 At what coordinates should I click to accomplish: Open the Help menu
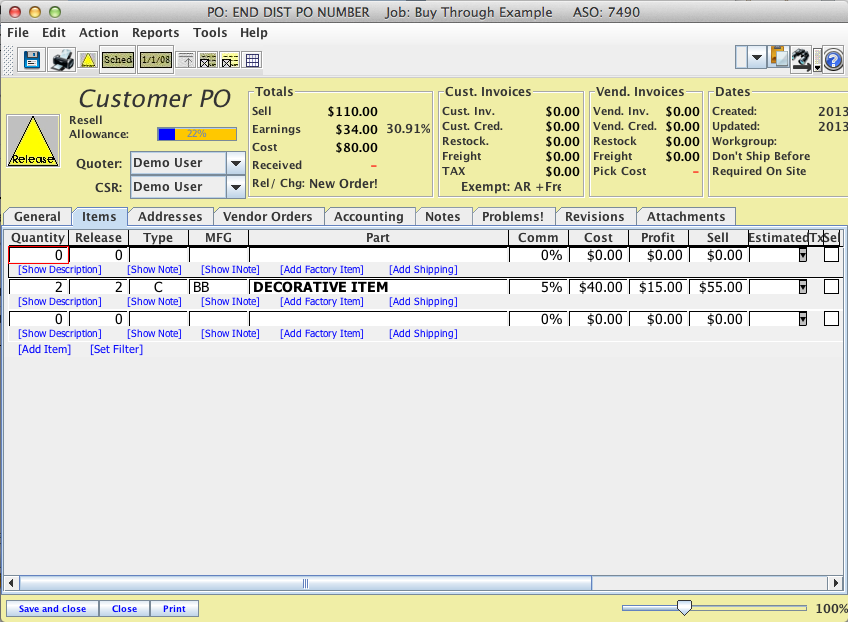(x=254, y=32)
